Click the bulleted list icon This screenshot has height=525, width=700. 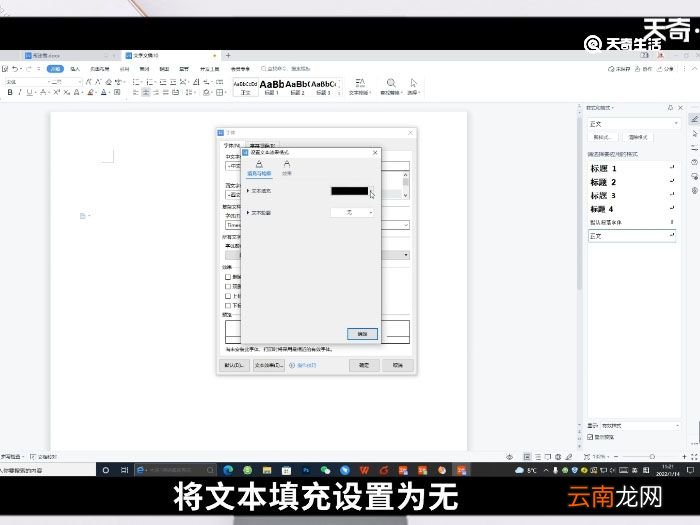pyautogui.click(x=137, y=82)
